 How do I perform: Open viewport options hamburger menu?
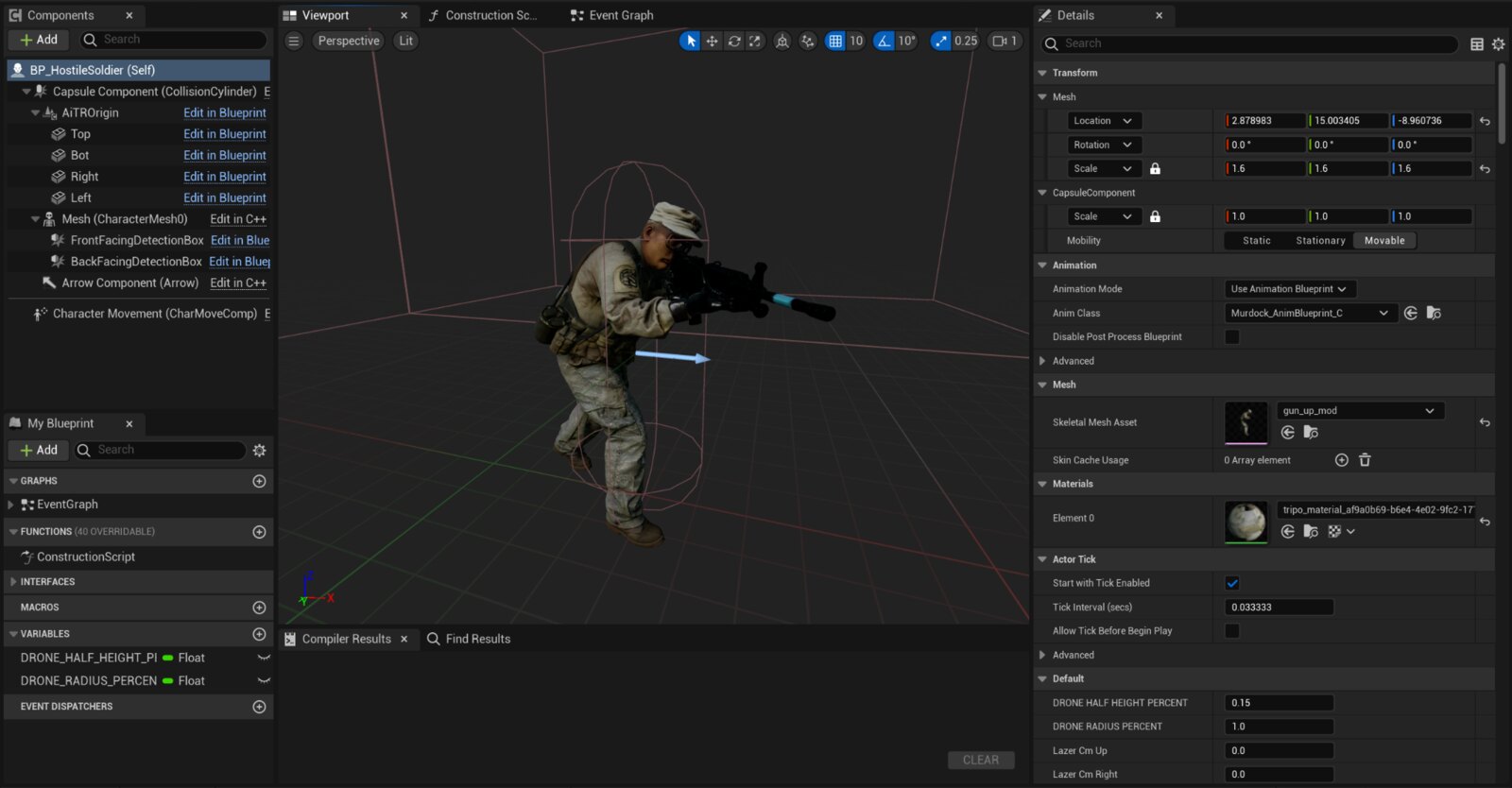294,41
